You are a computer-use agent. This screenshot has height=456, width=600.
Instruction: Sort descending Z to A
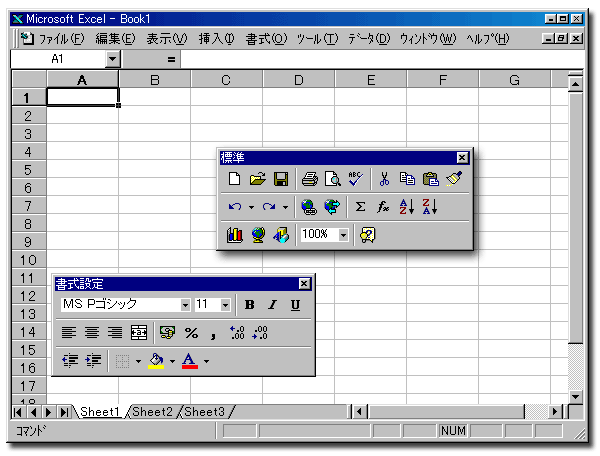pyautogui.click(x=429, y=207)
